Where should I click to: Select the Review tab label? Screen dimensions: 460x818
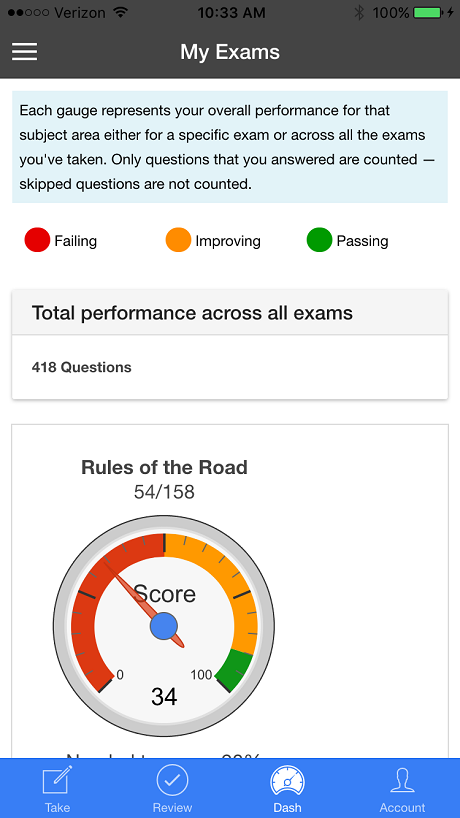point(172,808)
